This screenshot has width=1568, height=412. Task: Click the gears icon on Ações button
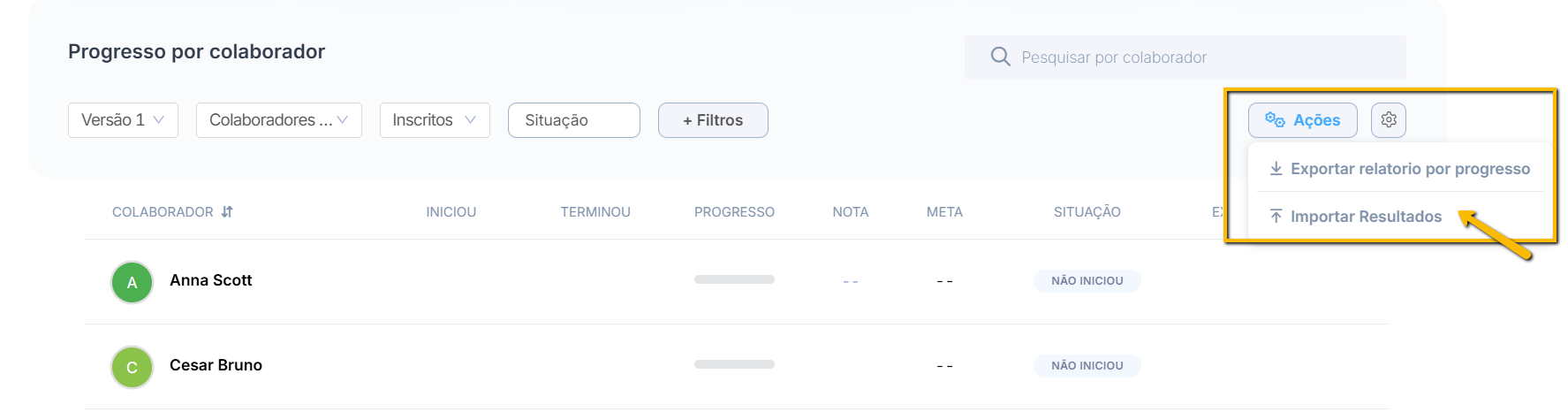coord(1275,119)
